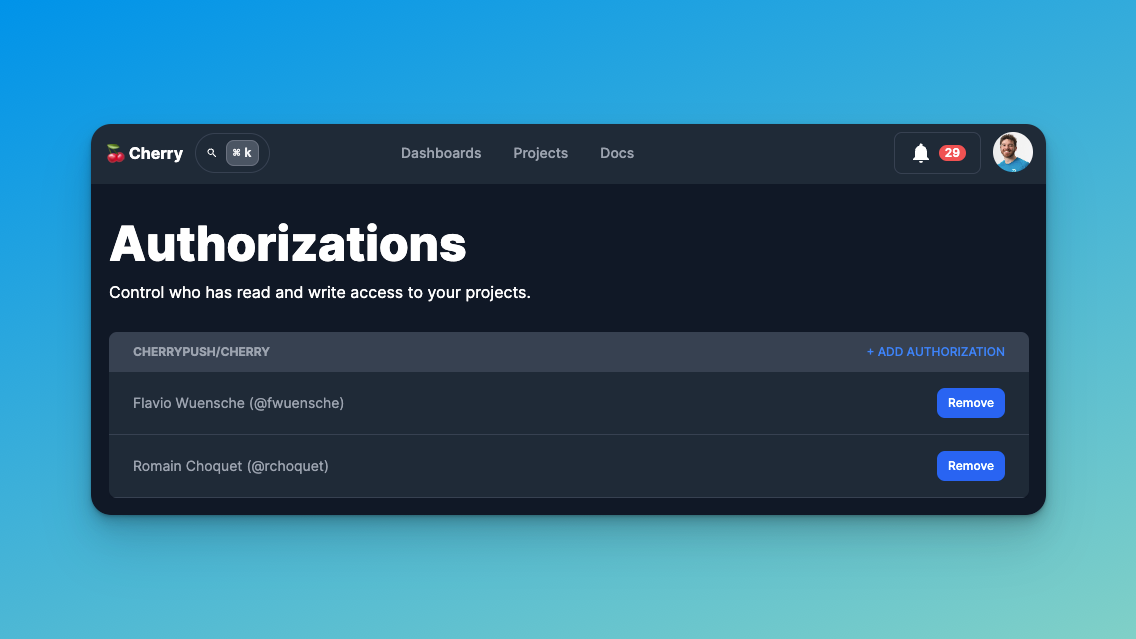Switch to the Projects section
The image size is (1136, 639).
tap(540, 153)
